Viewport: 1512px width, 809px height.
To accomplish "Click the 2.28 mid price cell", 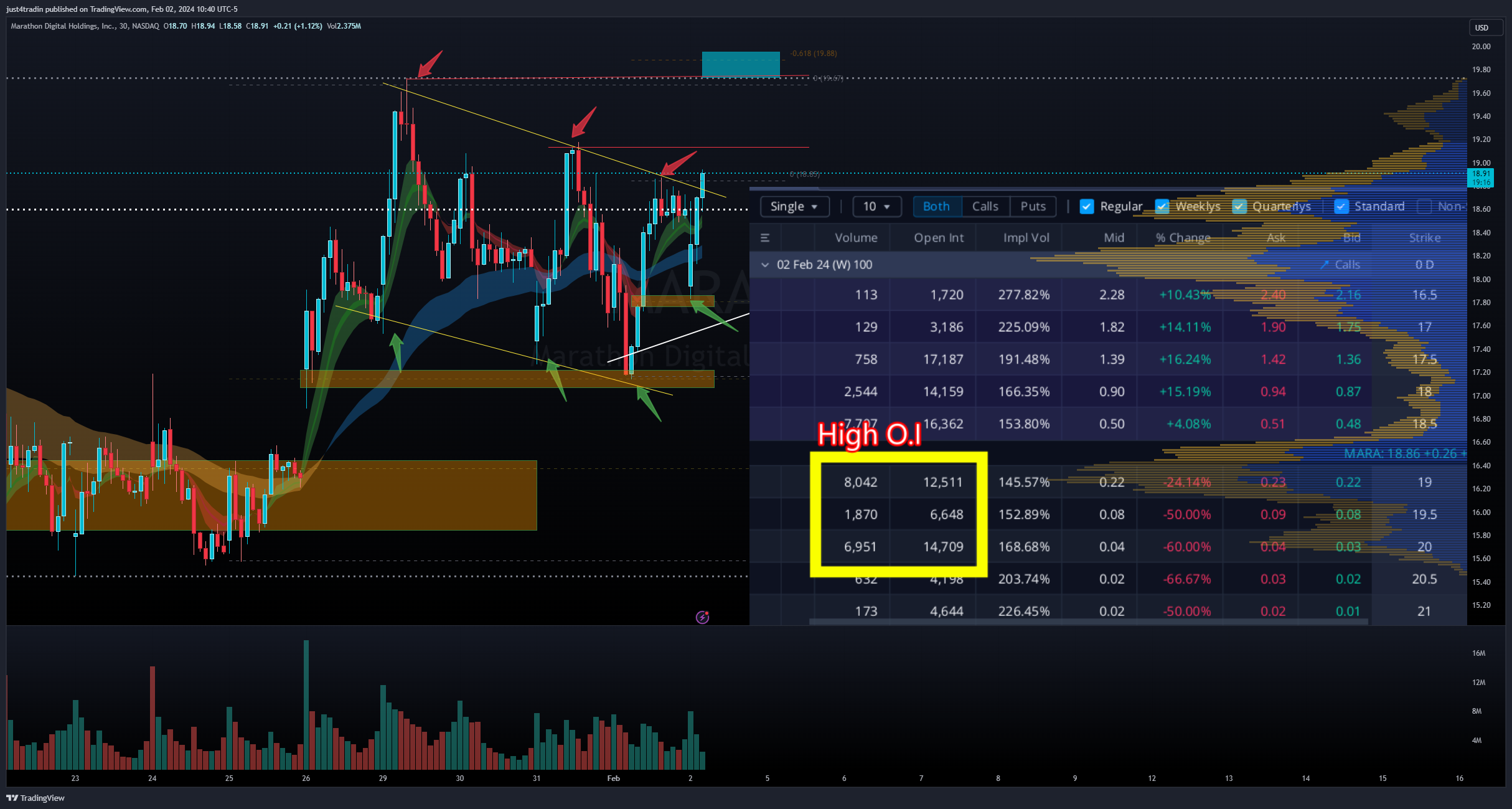I will tap(1112, 295).
